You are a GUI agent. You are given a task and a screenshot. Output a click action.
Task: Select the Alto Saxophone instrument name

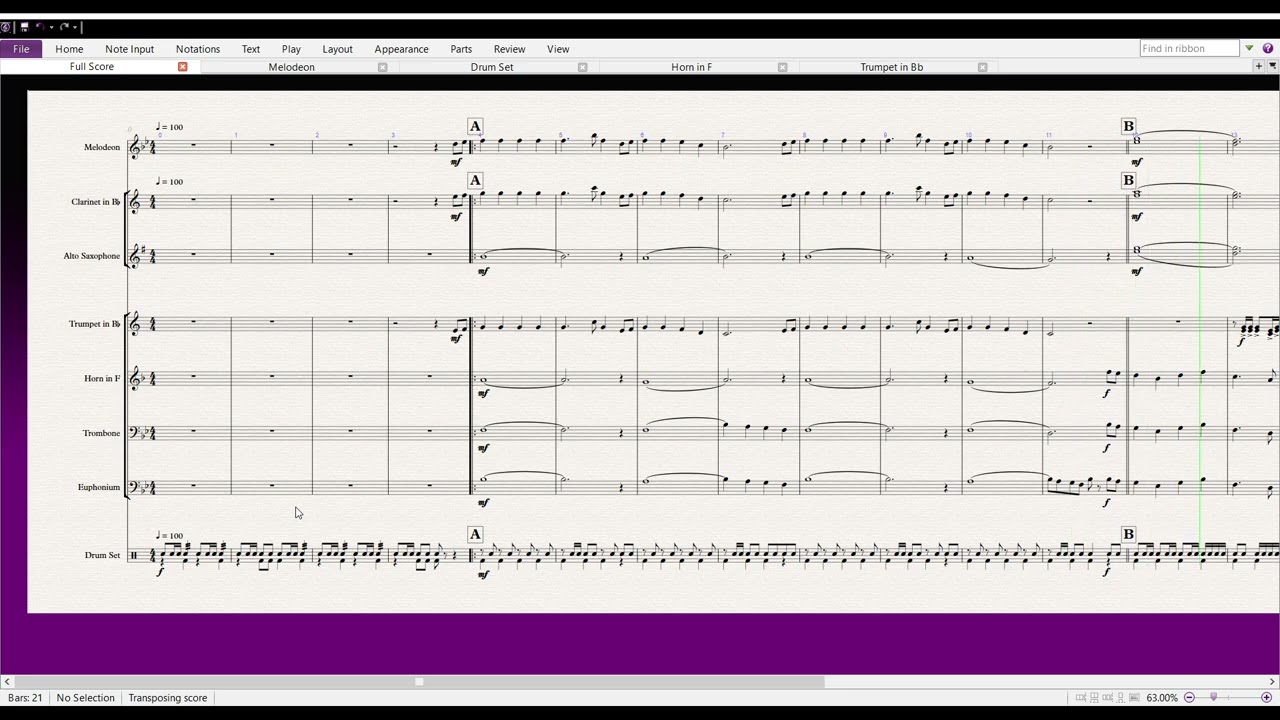point(92,256)
